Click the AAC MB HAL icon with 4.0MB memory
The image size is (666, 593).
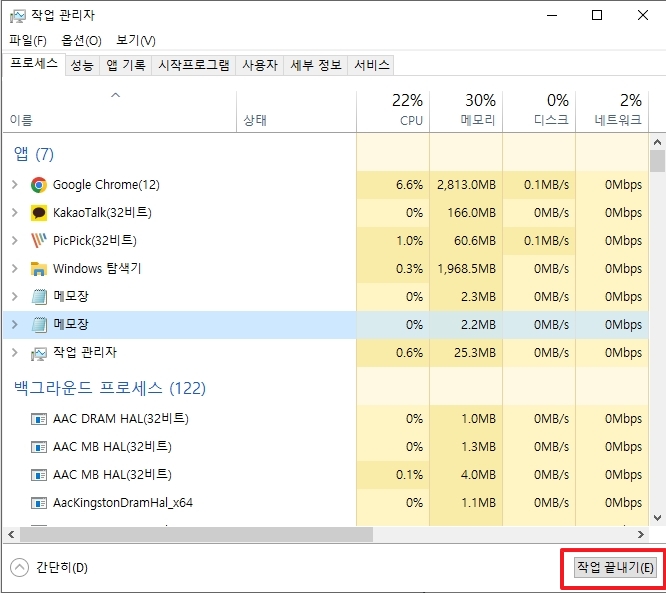tap(39, 475)
